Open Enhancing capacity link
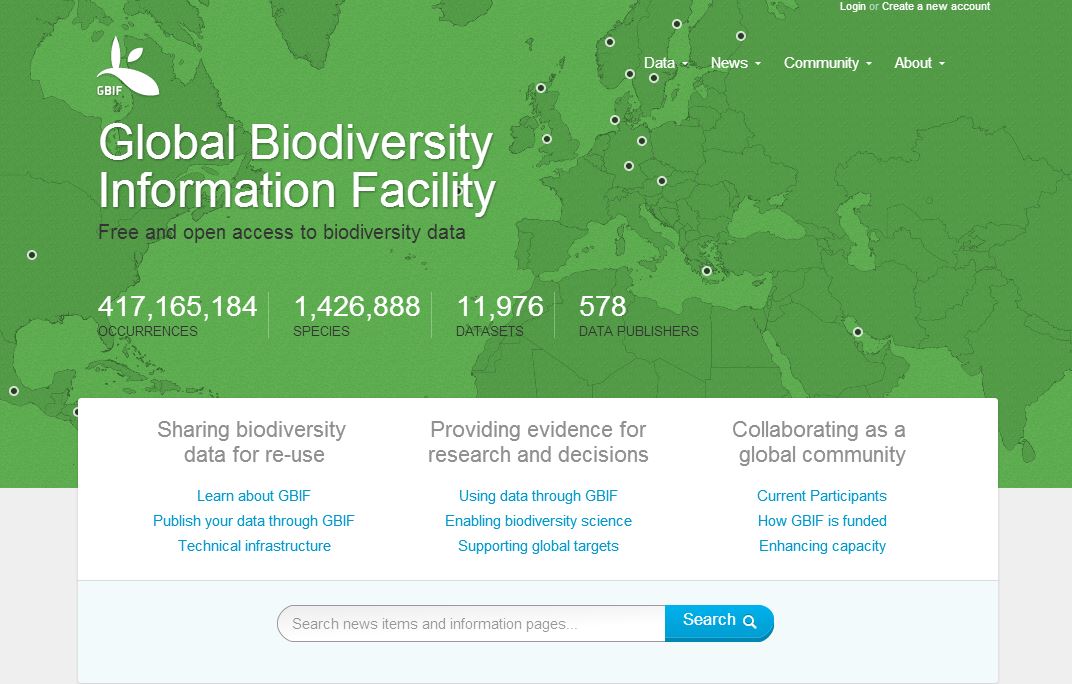The width and height of the screenshot is (1072, 684). tap(822, 546)
